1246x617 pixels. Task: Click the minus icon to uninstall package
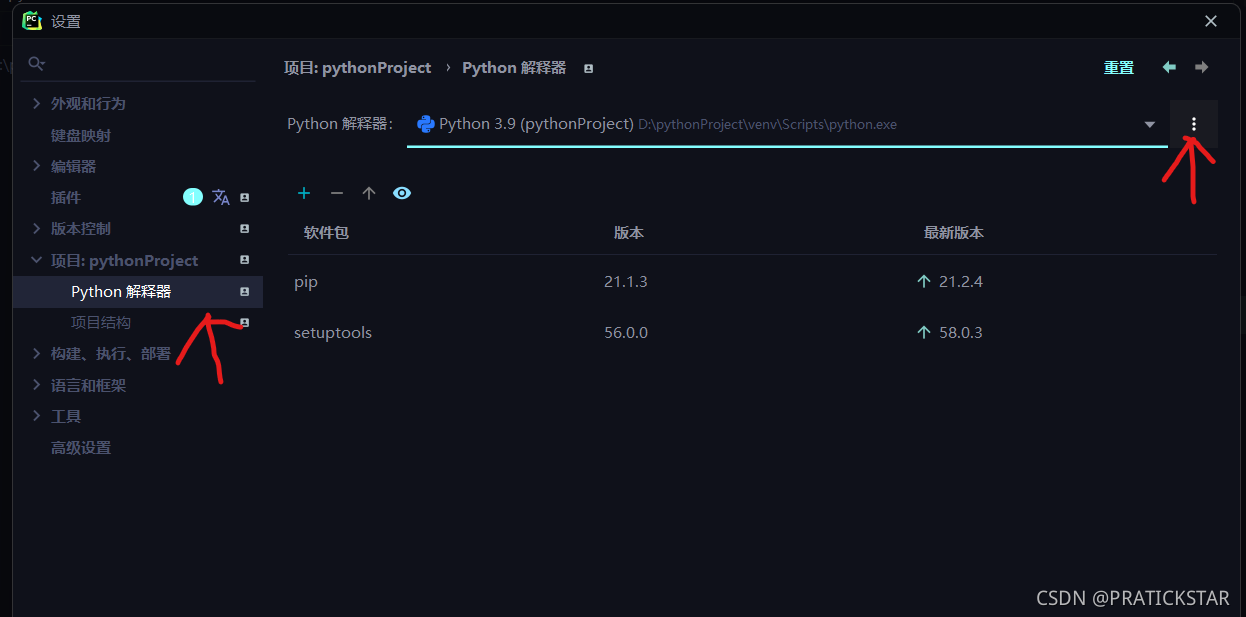(337, 193)
